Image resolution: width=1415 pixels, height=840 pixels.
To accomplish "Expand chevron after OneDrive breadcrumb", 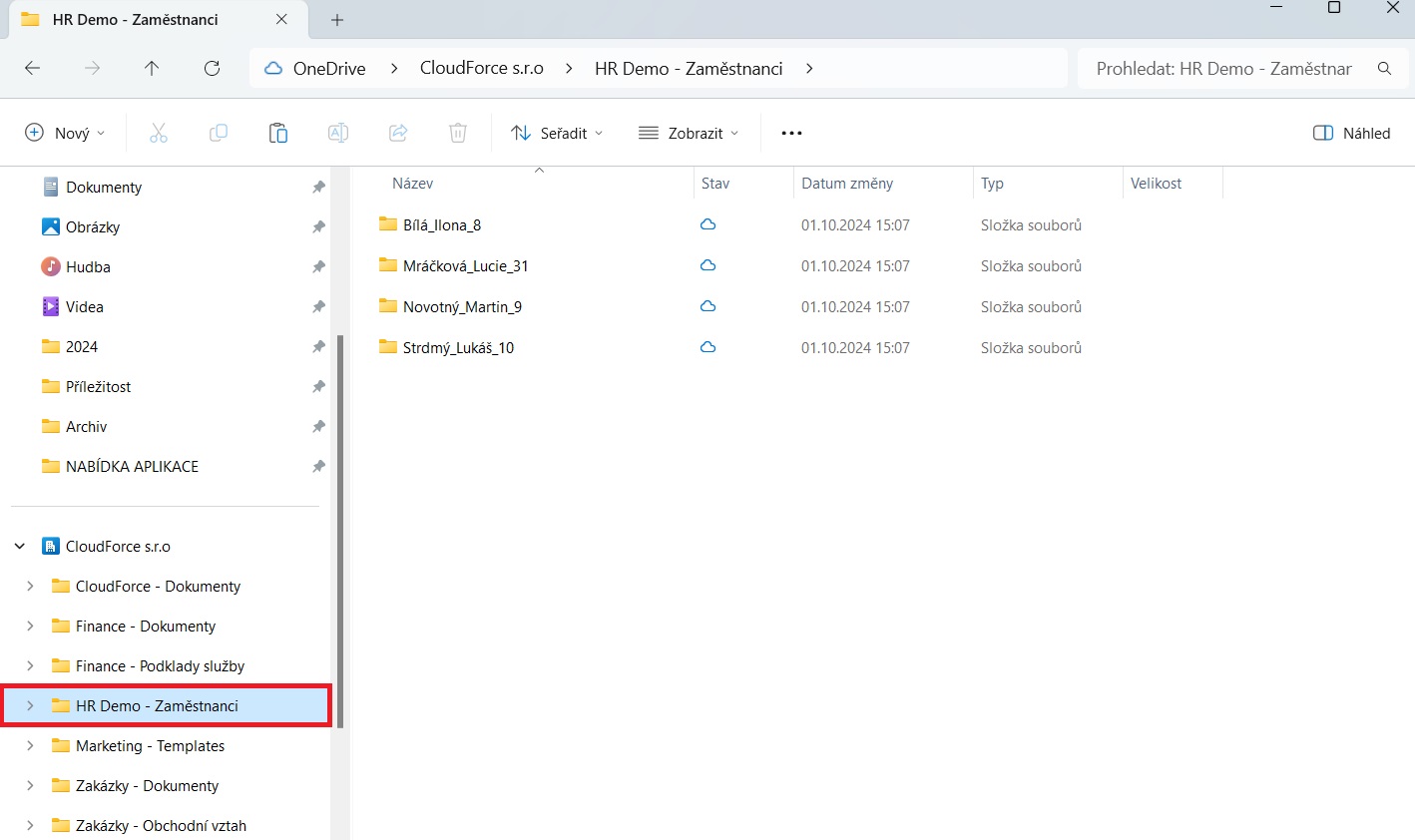I will 394,68.
